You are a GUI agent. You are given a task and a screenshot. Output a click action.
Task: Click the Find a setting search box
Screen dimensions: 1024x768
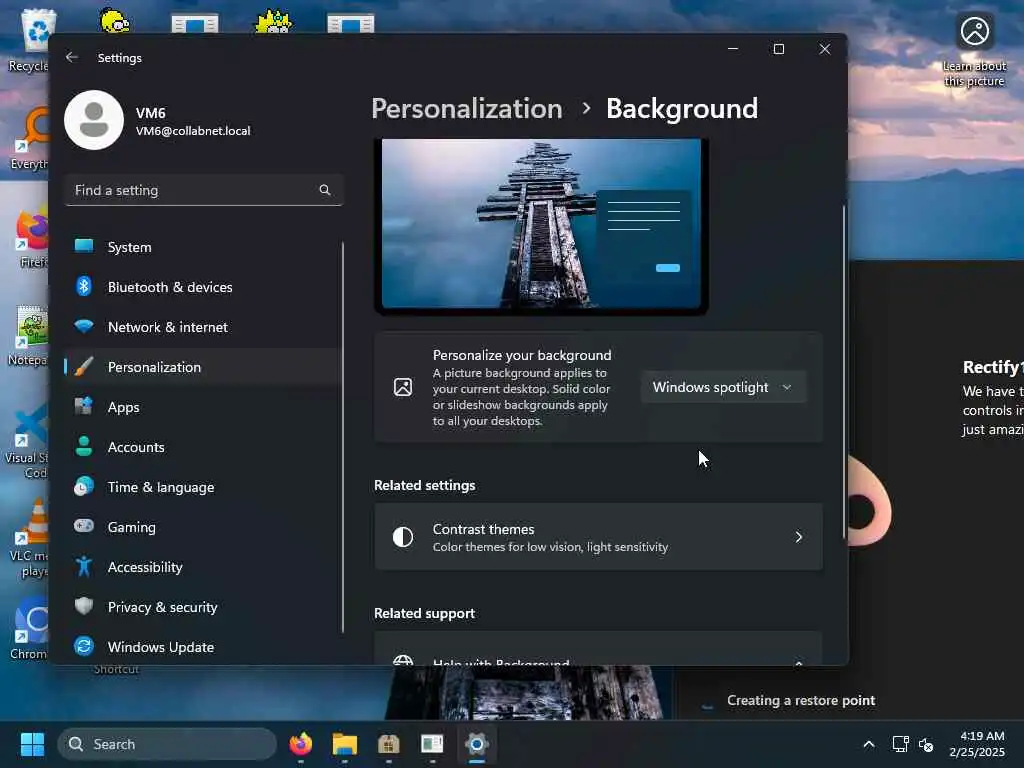pyautogui.click(x=204, y=190)
